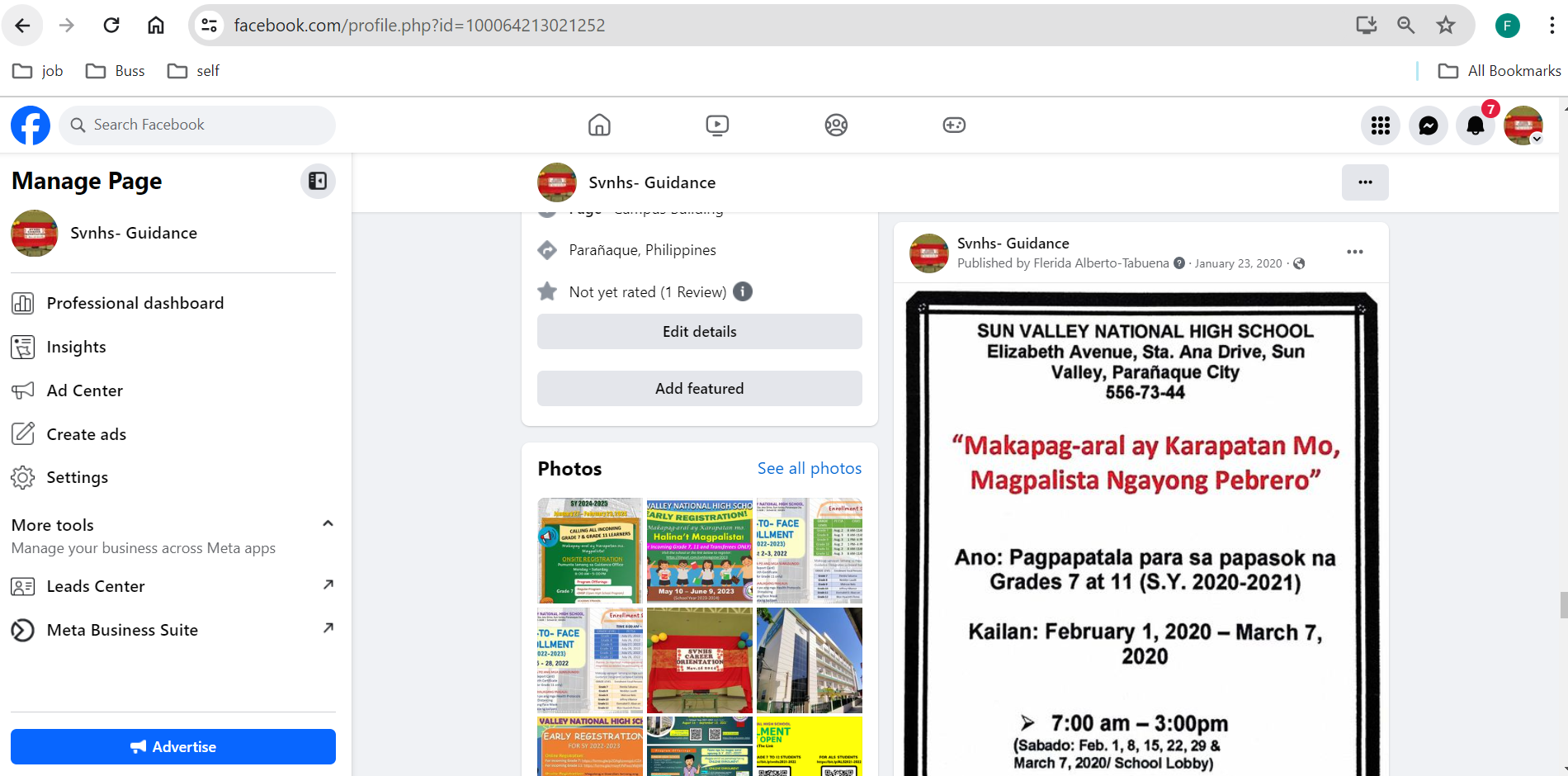The image size is (1568, 776).
Task: Open the browser home page
Action: pos(156,26)
